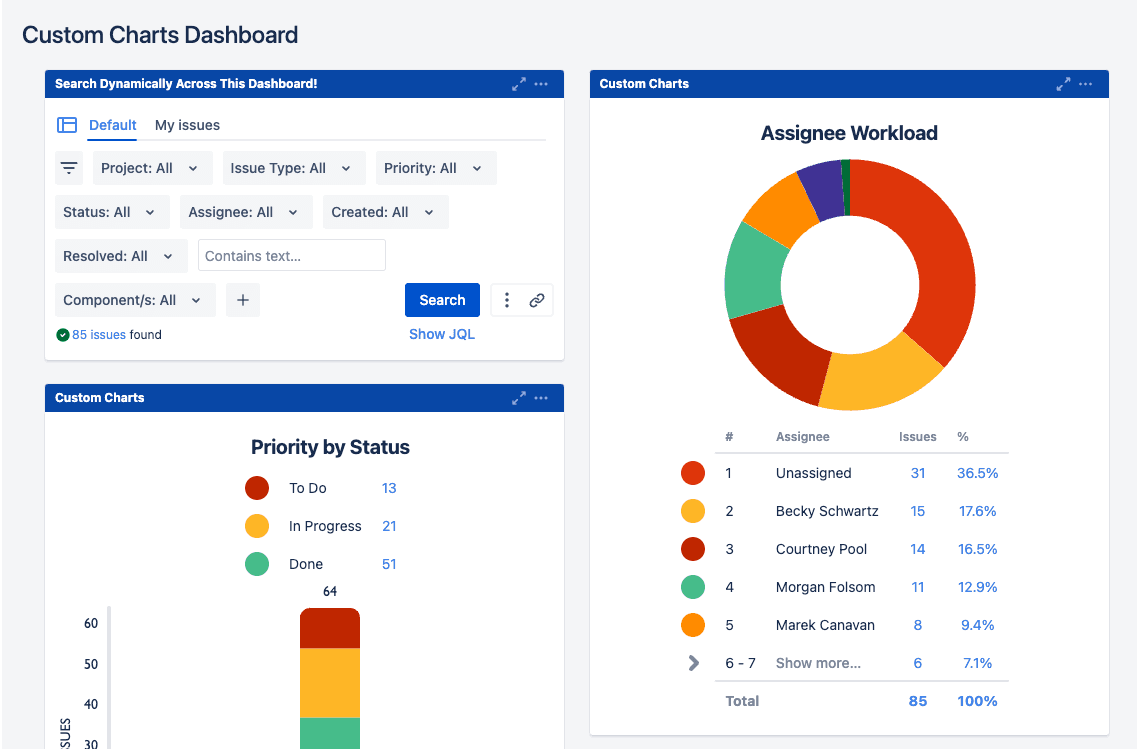Open more options for Assignee Workload gadget
Image resolution: width=1137 pixels, height=751 pixels.
(x=1086, y=84)
